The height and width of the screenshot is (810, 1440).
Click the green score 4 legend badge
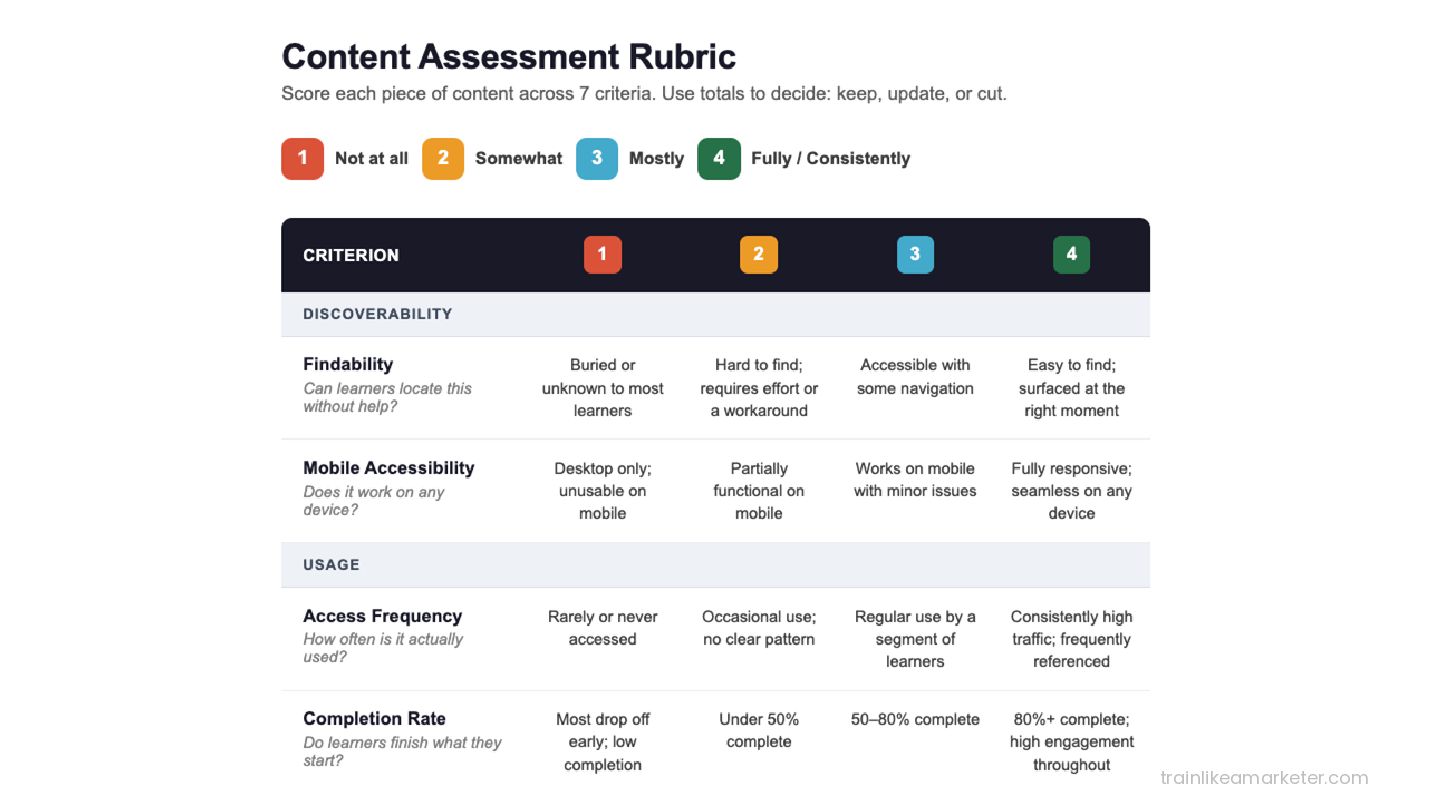(719, 159)
